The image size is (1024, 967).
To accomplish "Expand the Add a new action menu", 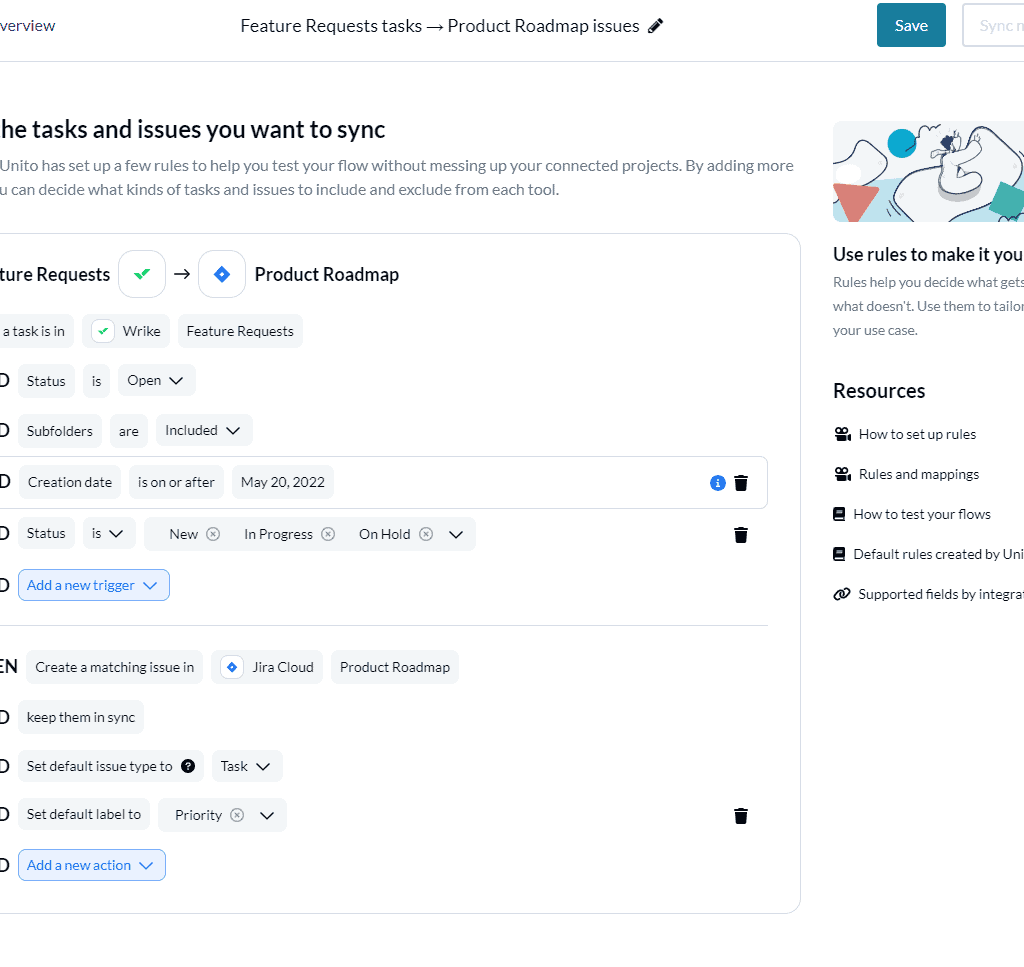I will click(92, 865).
